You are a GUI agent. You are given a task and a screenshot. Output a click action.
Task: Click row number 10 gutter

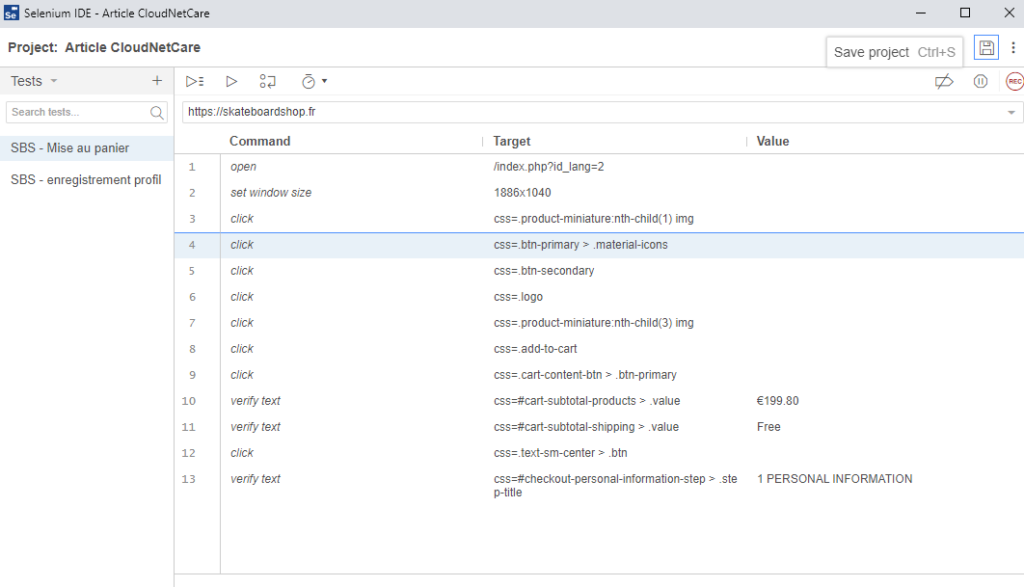click(189, 401)
